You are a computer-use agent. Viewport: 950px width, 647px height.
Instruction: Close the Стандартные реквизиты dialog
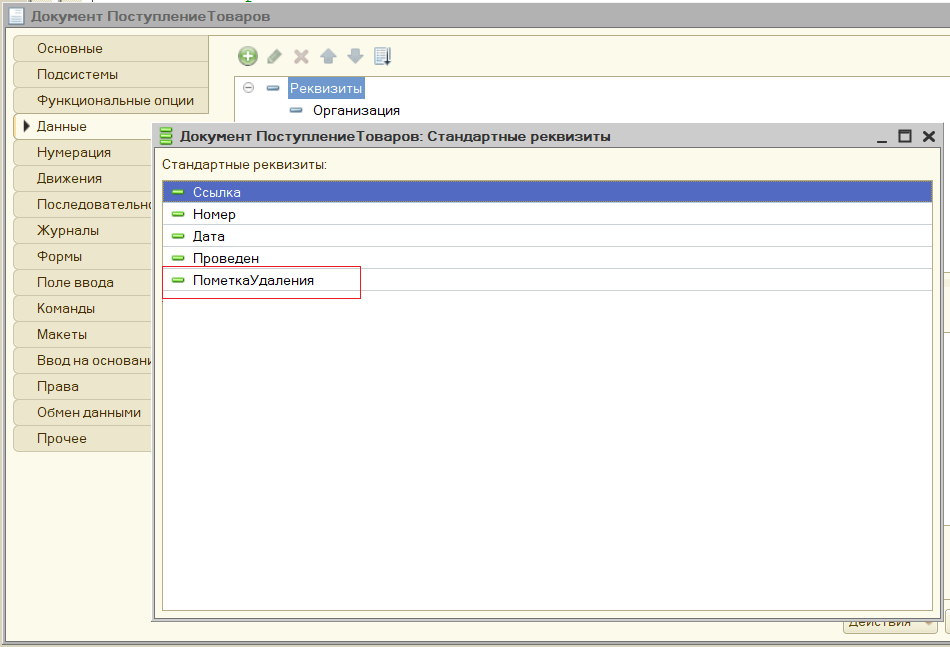(928, 136)
